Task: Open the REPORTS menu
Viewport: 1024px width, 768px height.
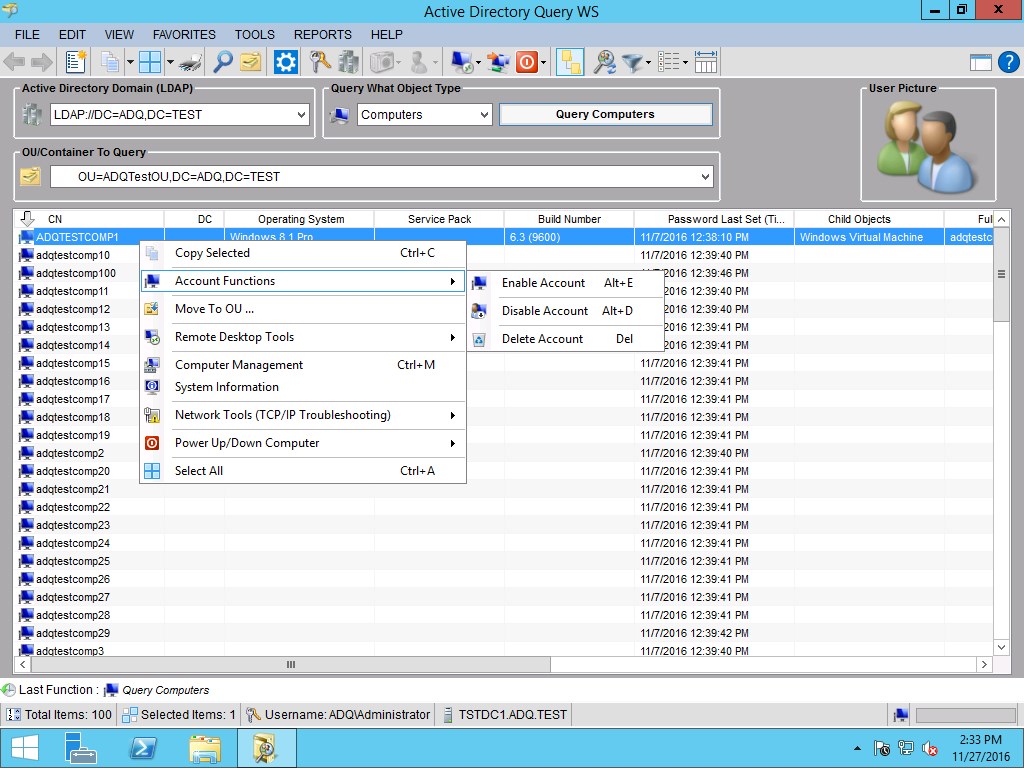Action: point(323,35)
